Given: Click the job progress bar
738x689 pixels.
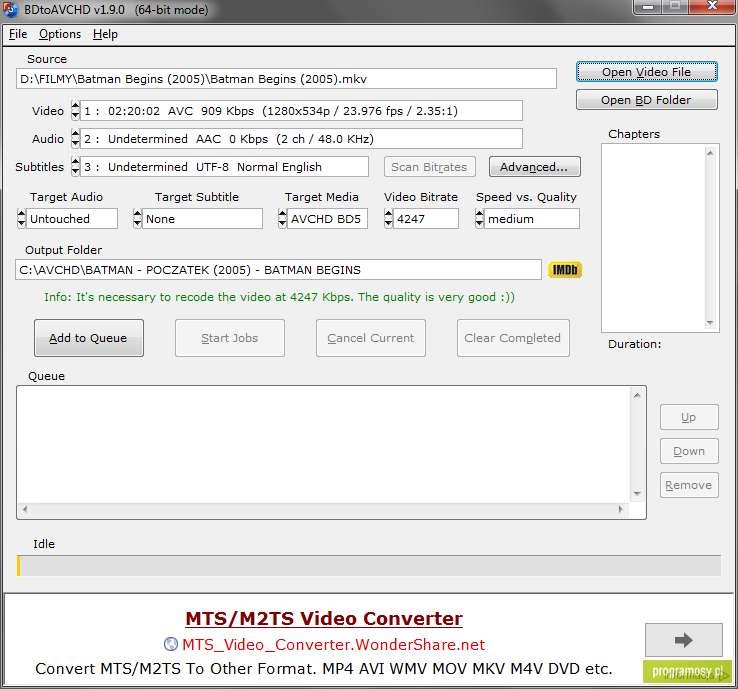Looking at the screenshot, I should coord(369,566).
